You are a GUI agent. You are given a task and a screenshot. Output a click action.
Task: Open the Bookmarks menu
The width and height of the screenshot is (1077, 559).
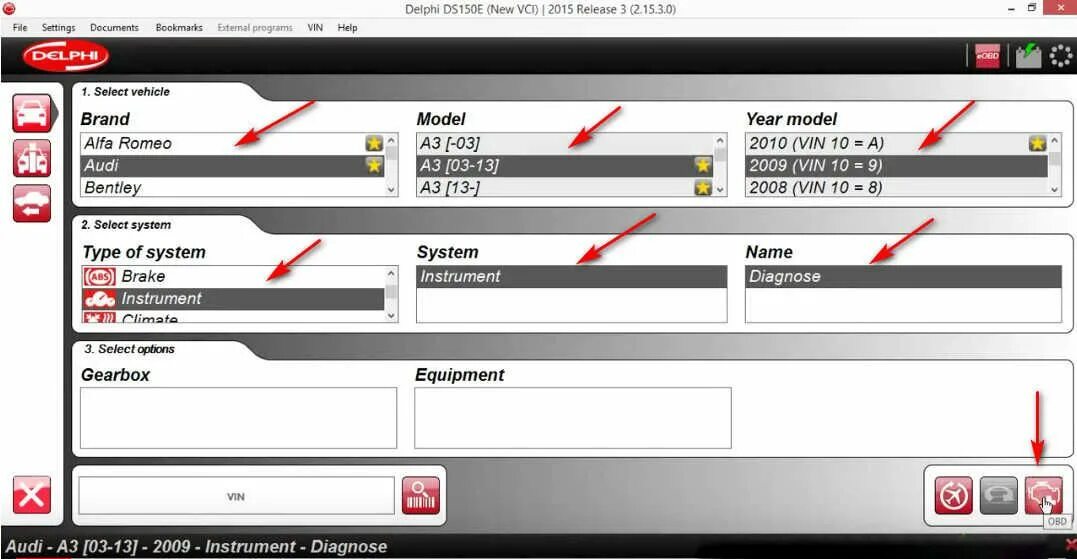[179, 27]
